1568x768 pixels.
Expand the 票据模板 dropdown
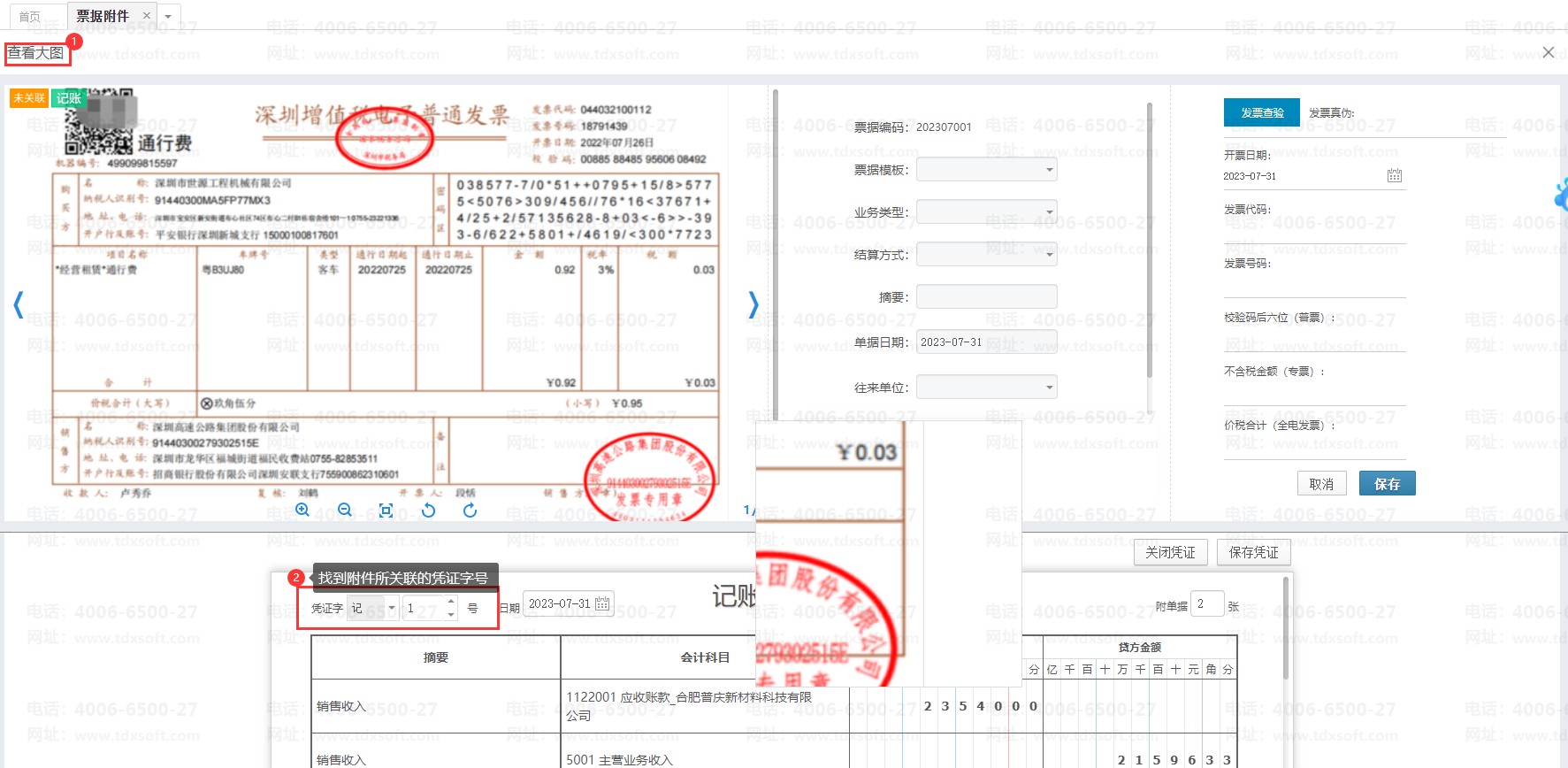pyautogui.click(x=1049, y=170)
